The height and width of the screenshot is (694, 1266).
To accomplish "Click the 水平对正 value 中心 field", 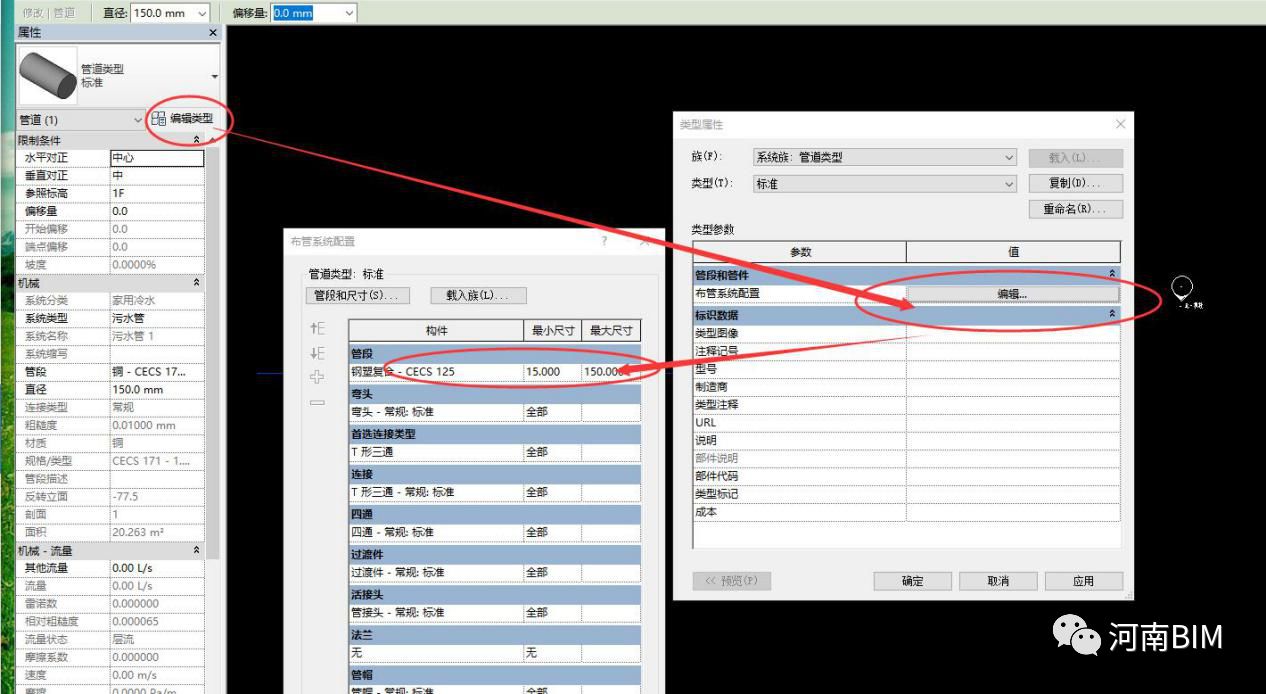I will (156, 158).
